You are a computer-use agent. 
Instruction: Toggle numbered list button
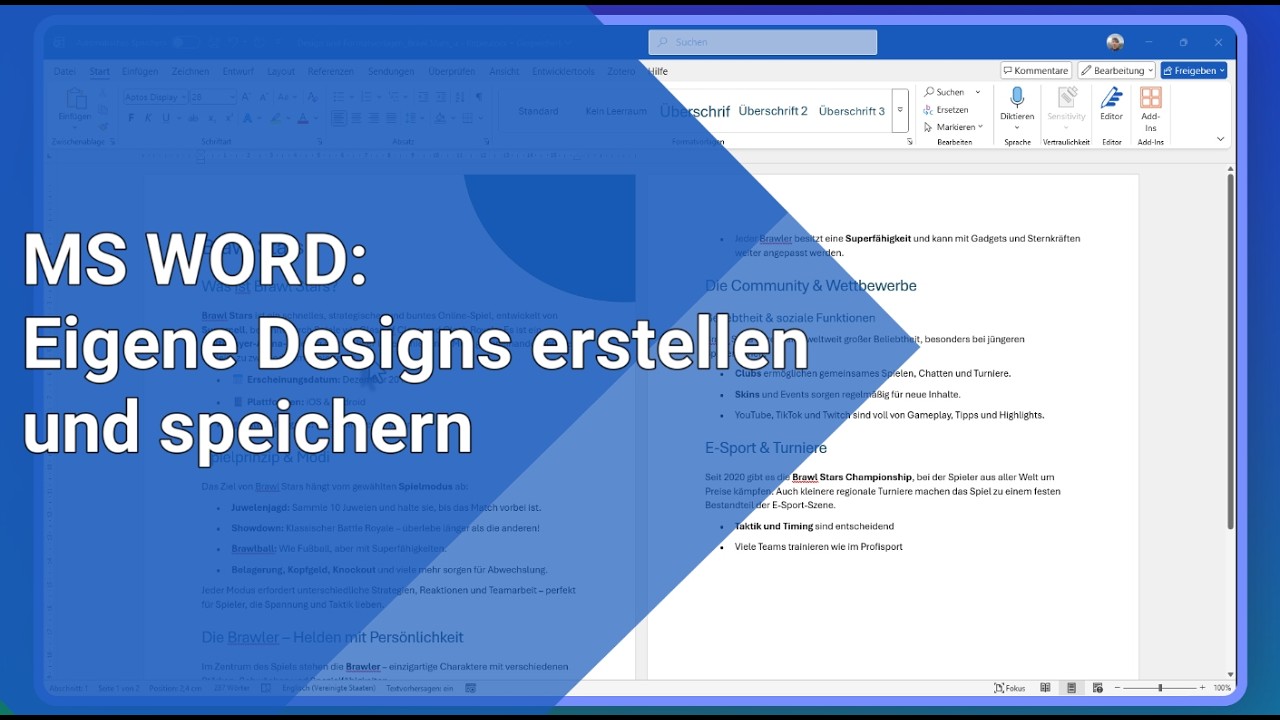click(x=365, y=97)
